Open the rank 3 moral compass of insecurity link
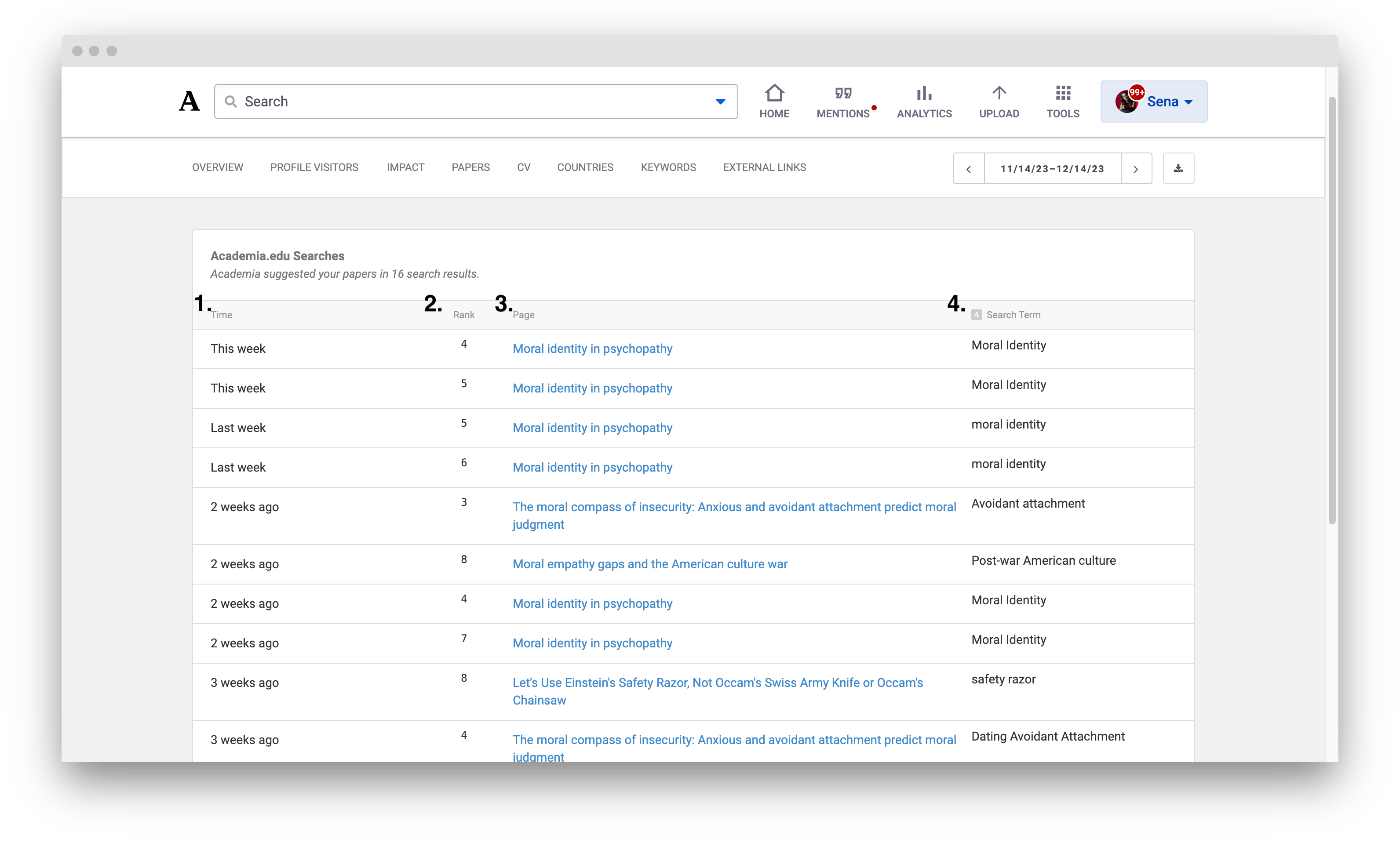This screenshot has width=1400, height=850. coord(734,516)
